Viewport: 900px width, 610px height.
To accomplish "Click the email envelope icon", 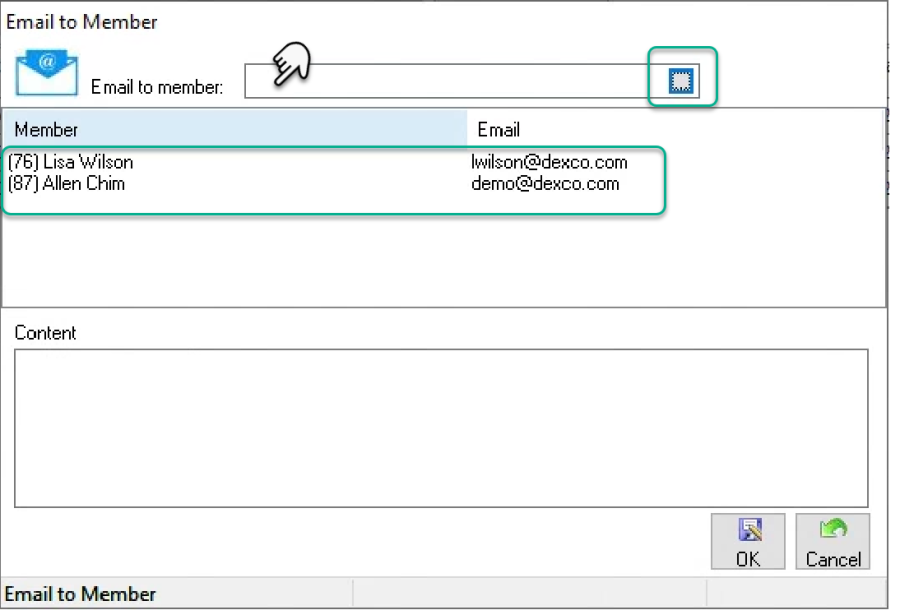I will pos(46,73).
